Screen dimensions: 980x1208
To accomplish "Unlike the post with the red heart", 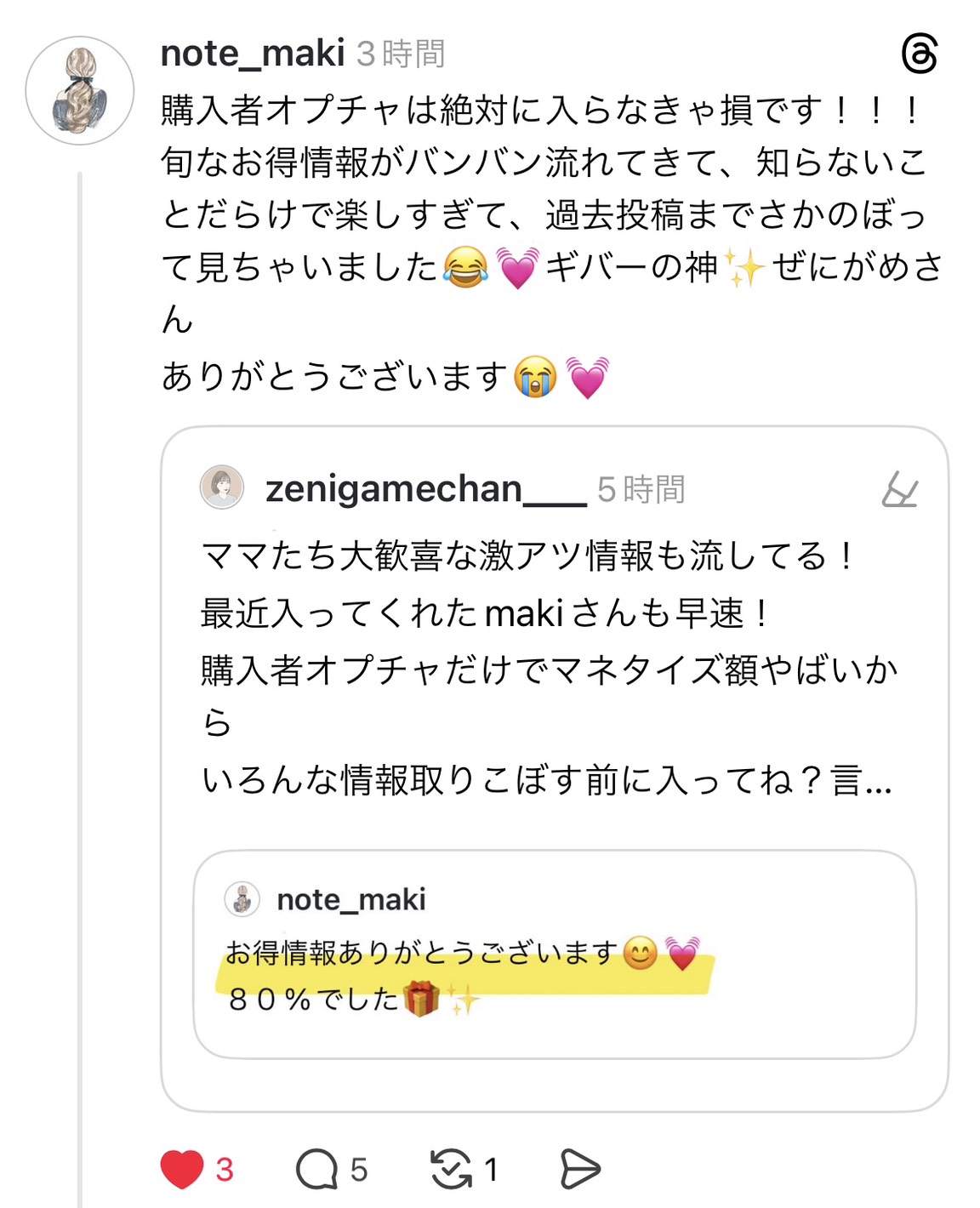I will click(x=182, y=1170).
